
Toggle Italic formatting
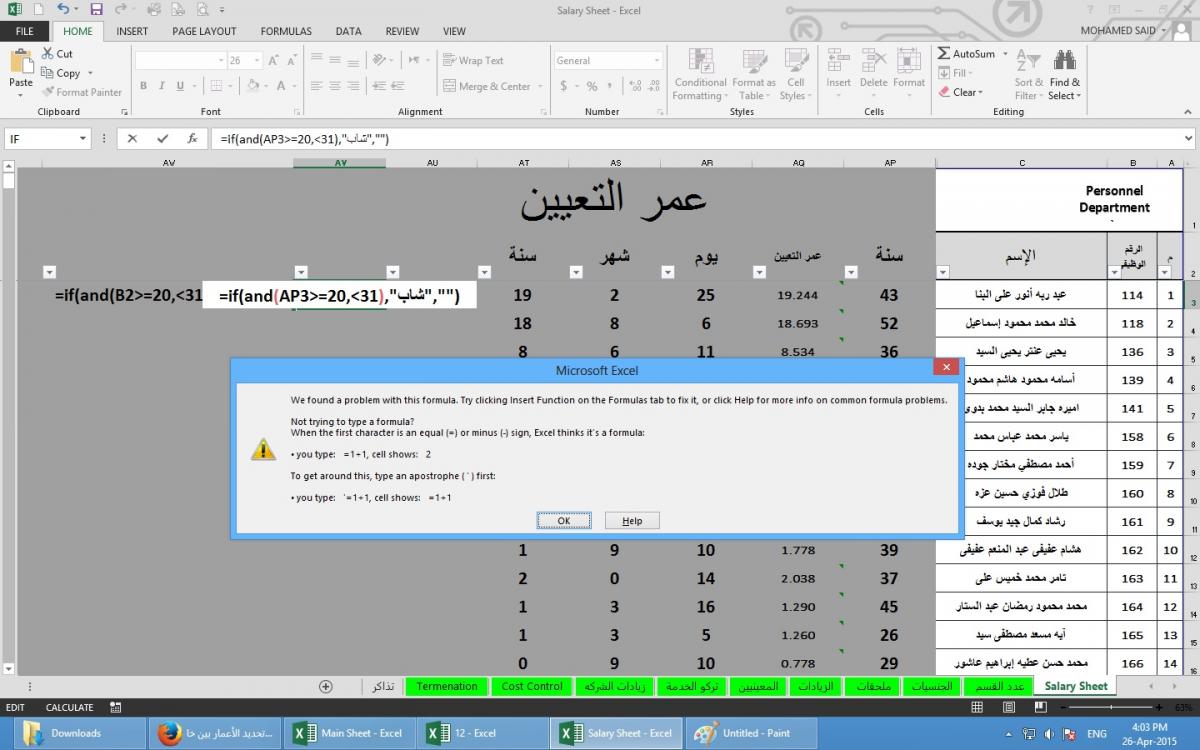[x=161, y=86]
